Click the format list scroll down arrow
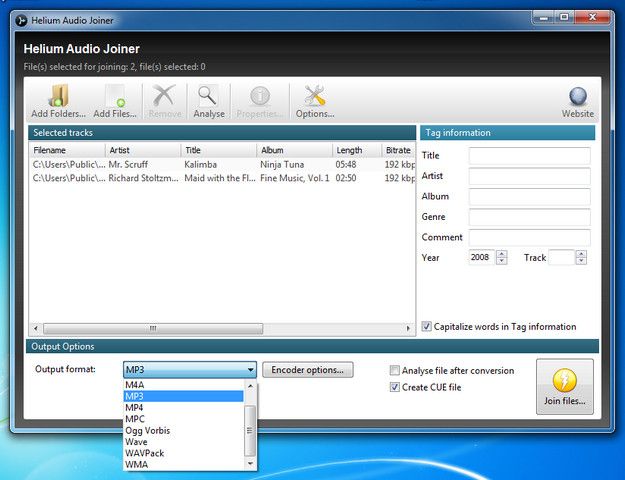The width and height of the screenshot is (625, 480). click(x=250, y=463)
